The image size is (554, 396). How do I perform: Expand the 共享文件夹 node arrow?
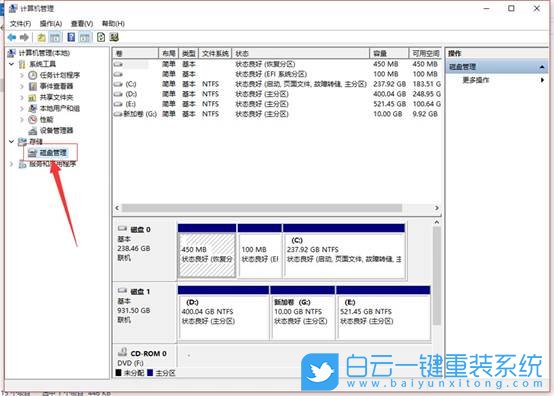click(x=22, y=97)
